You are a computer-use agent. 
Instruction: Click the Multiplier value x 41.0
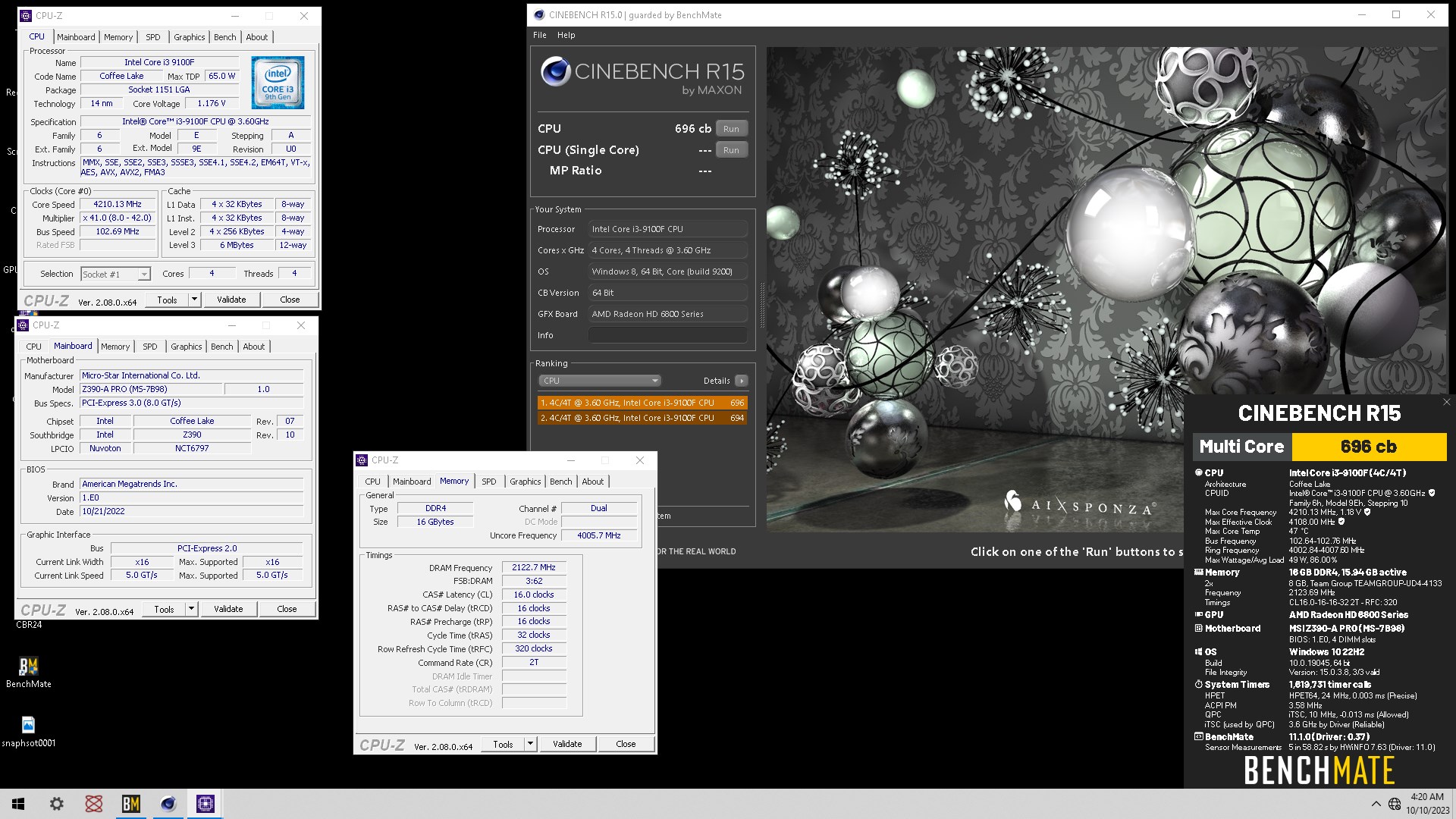click(118, 218)
